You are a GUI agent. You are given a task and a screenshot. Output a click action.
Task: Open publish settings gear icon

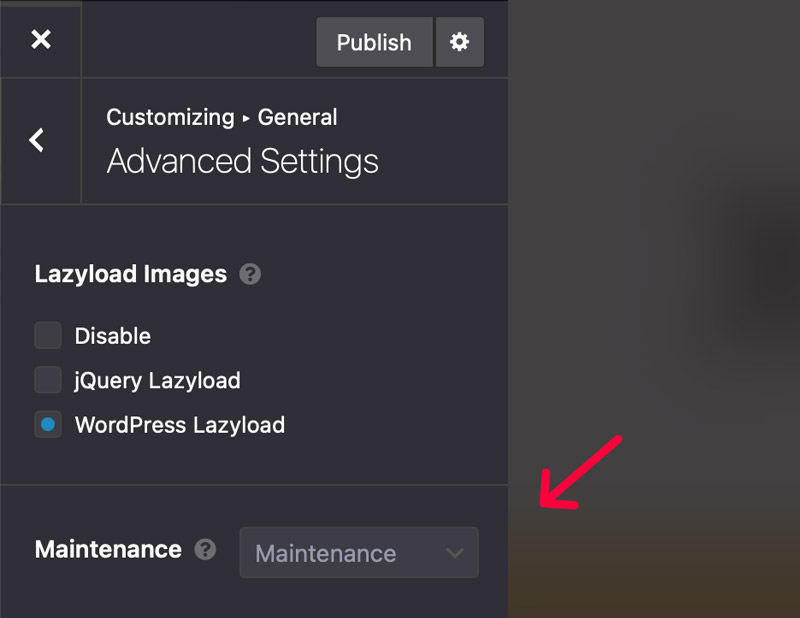coord(460,42)
